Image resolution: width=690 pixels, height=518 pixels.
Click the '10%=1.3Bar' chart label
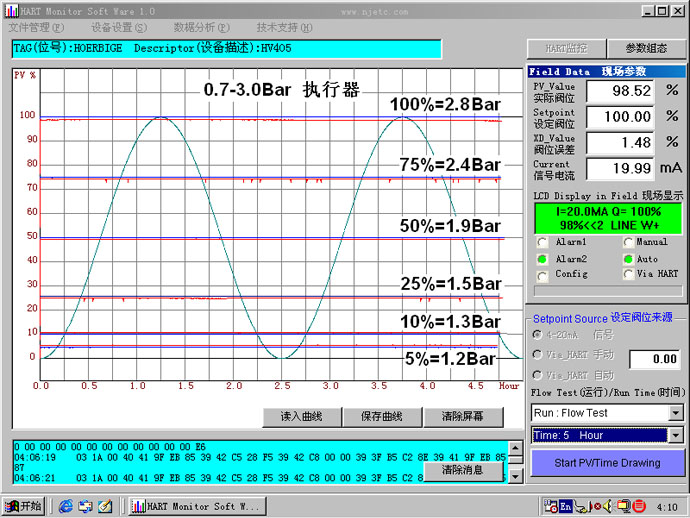(x=450, y=322)
